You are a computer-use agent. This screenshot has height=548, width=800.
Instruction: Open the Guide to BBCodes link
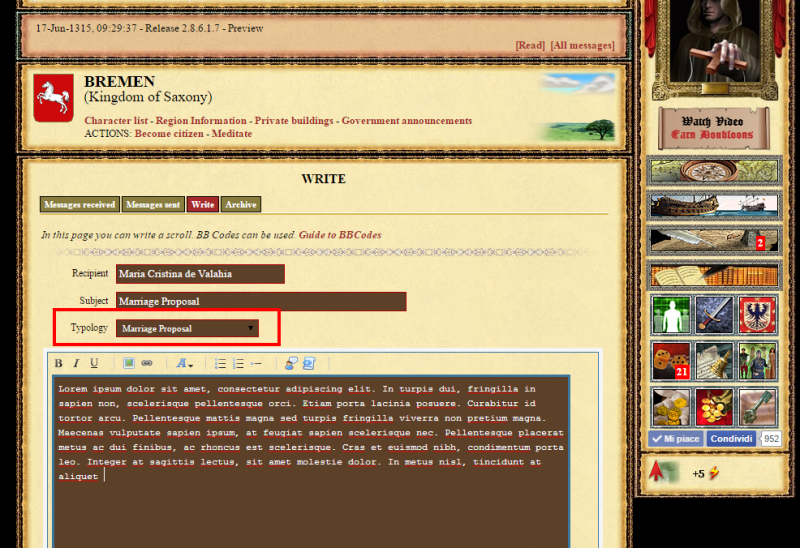[339, 235]
